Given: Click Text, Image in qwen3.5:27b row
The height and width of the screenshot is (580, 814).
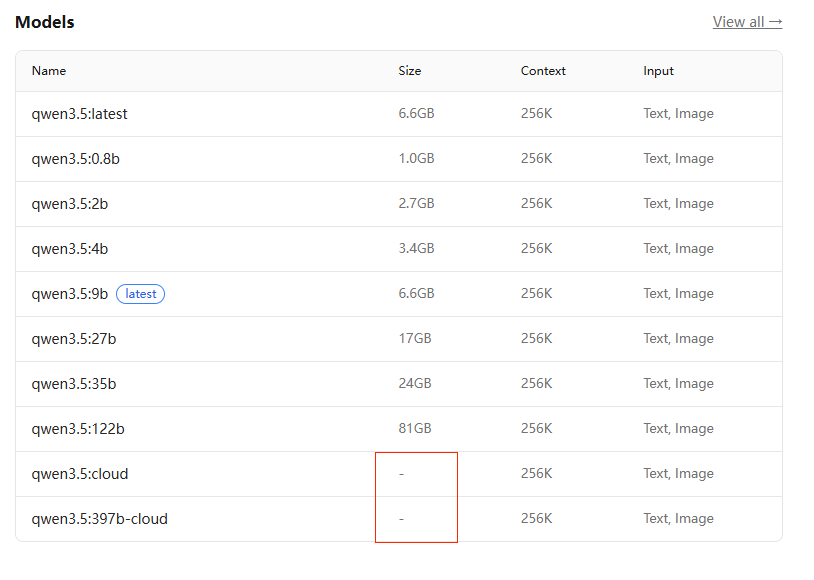Looking at the screenshot, I should pyautogui.click(x=678, y=339).
